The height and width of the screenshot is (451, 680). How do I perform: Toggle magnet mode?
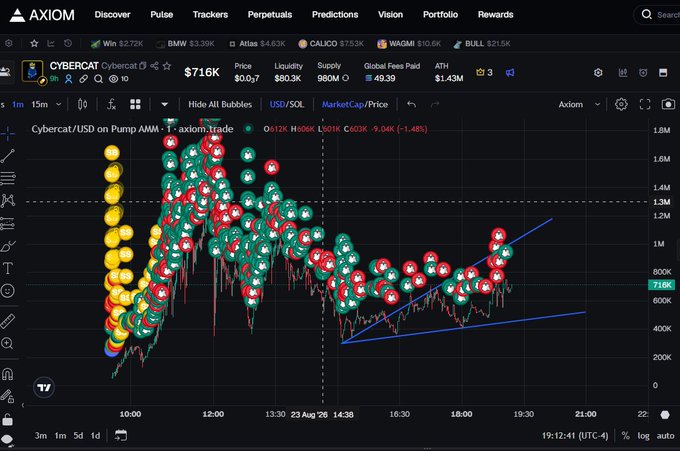click(7, 374)
